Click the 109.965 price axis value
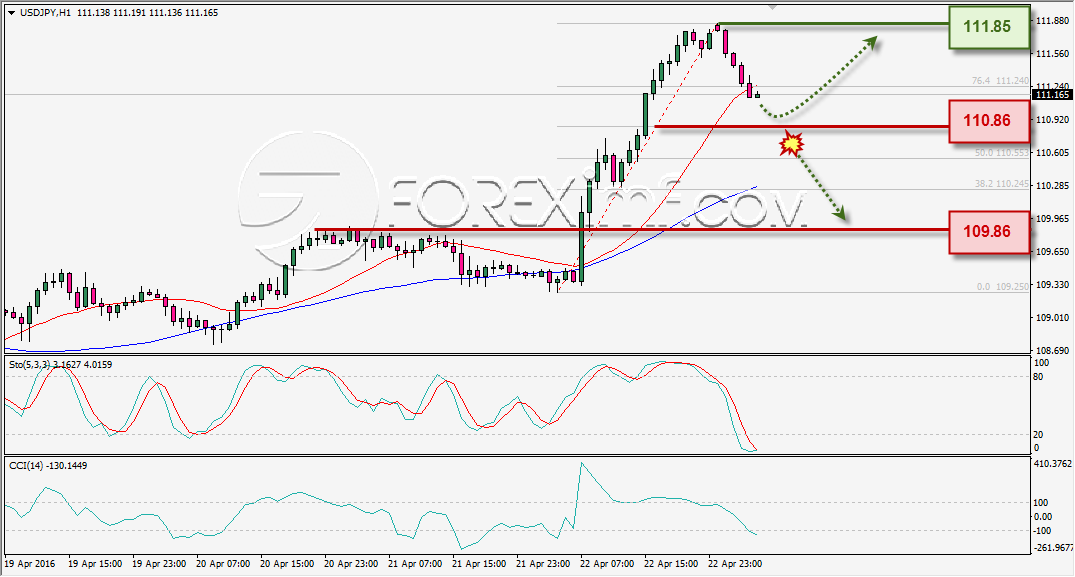 point(1052,219)
